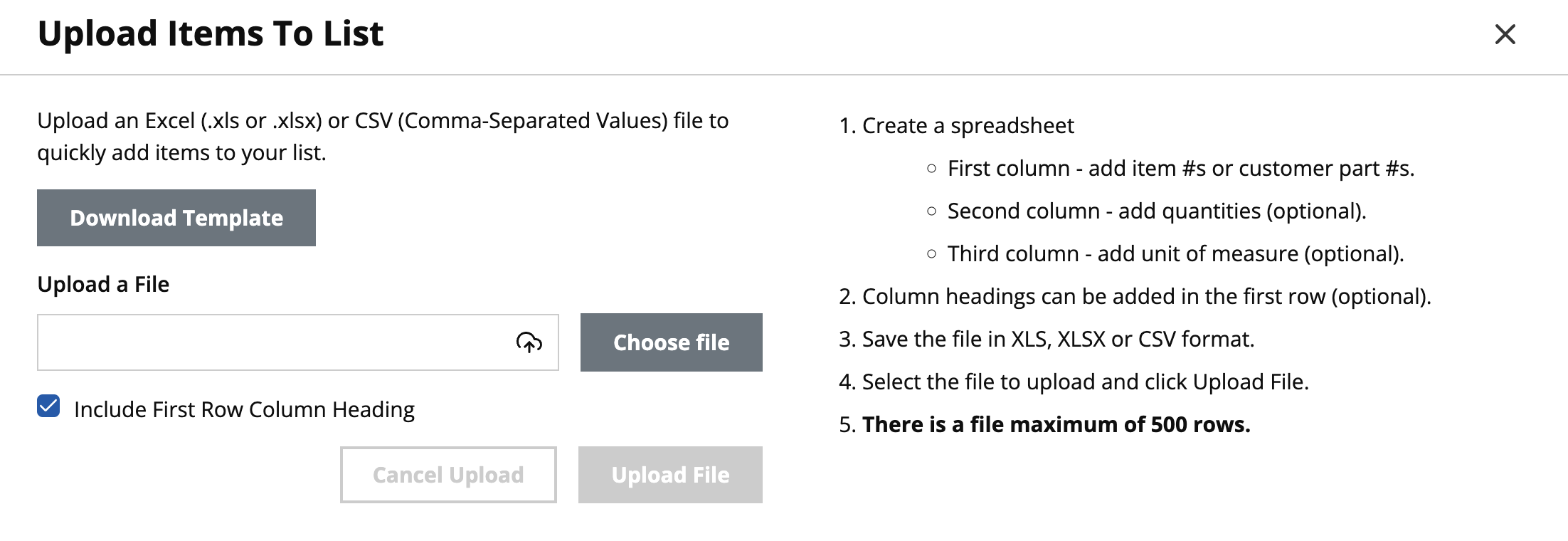Viewport: 1568px width, 541px height.
Task: Select the Excel or CSV description paragraph
Action: pyautogui.click(x=383, y=137)
